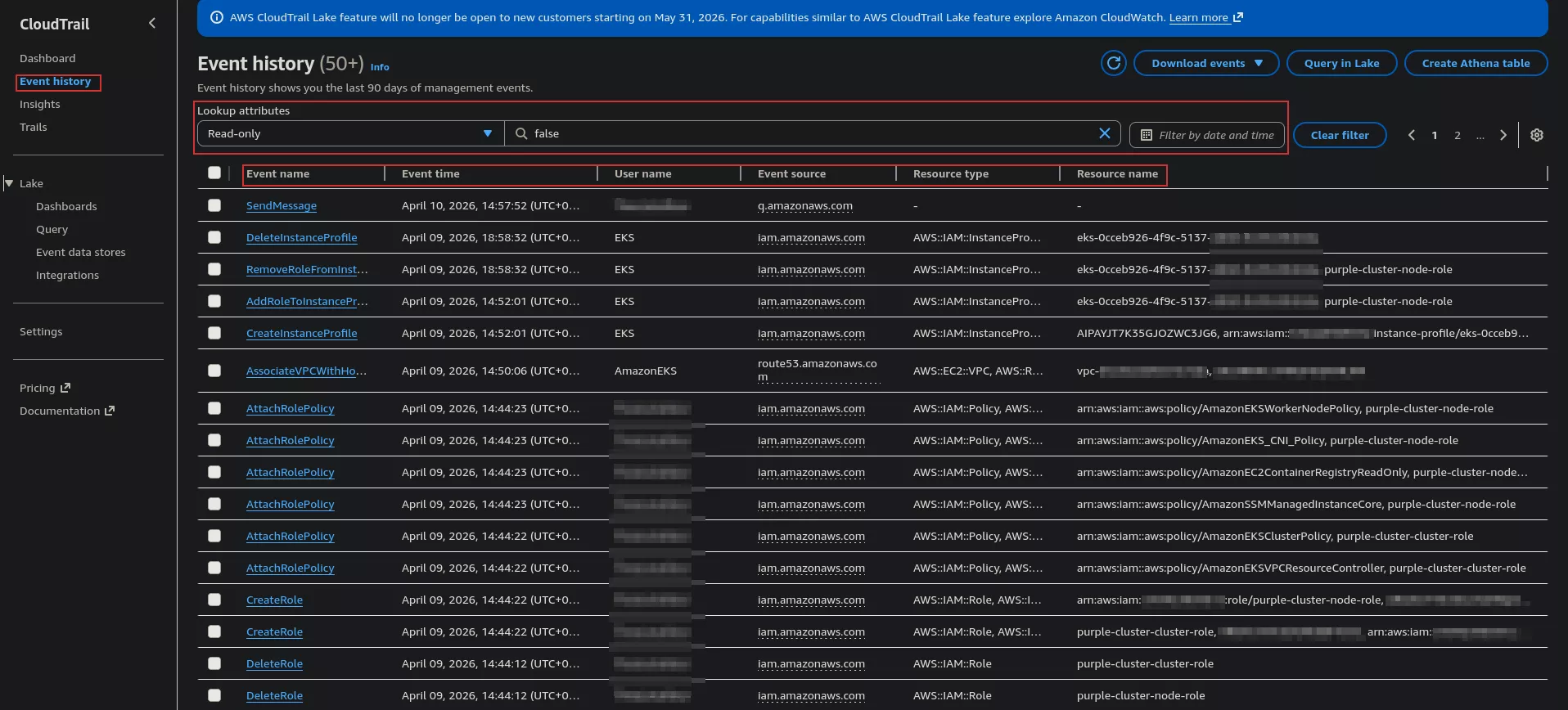Click Documentation external link icon
This screenshot has width=1568, height=710.
coord(110,411)
